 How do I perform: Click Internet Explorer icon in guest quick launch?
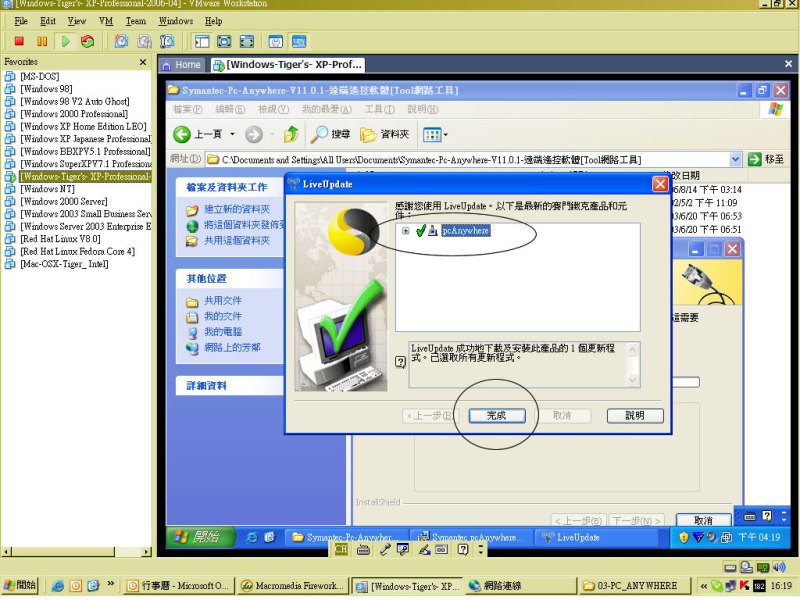[252, 537]
